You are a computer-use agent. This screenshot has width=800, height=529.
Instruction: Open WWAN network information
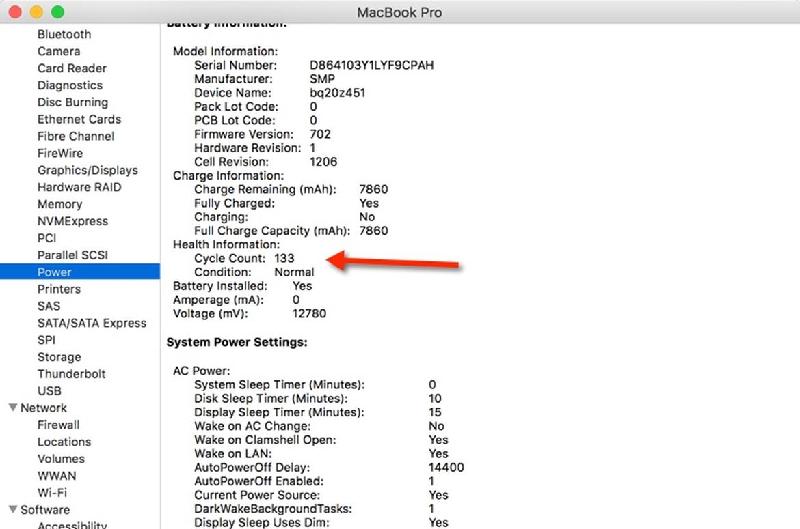tap(57, 476)
